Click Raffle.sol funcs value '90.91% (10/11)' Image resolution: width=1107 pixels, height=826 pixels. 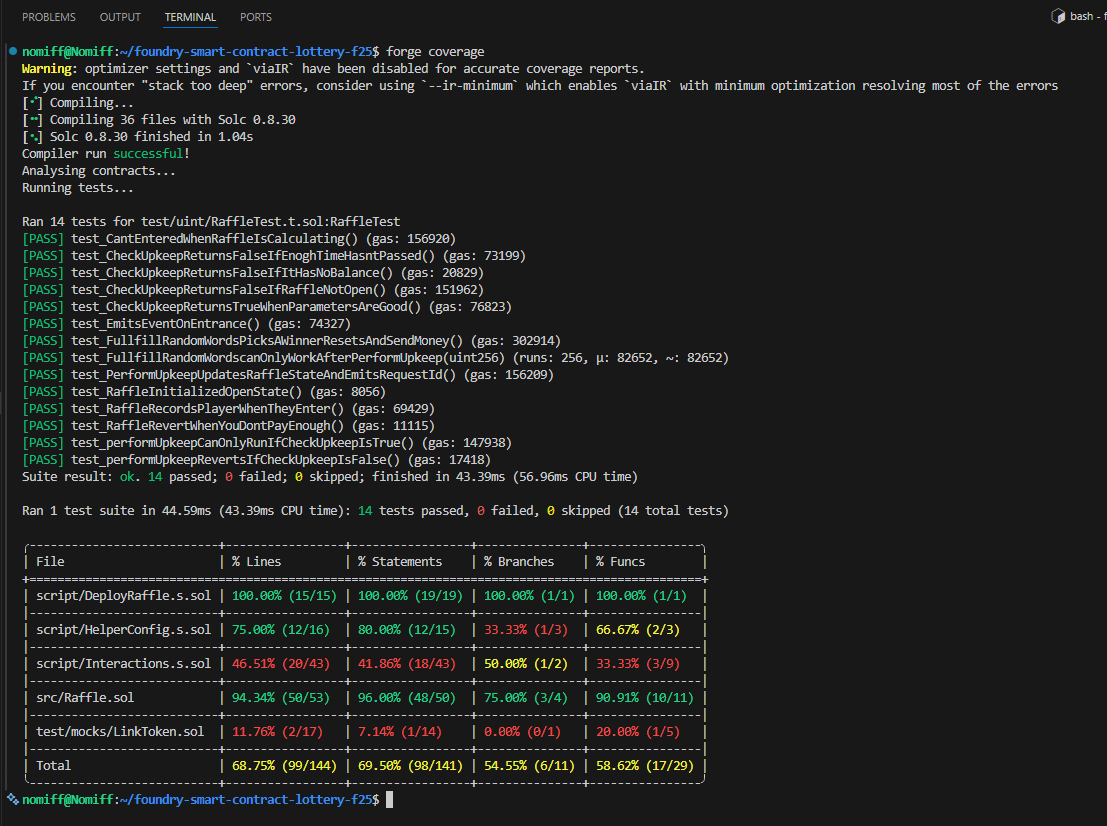click(645, 697)
